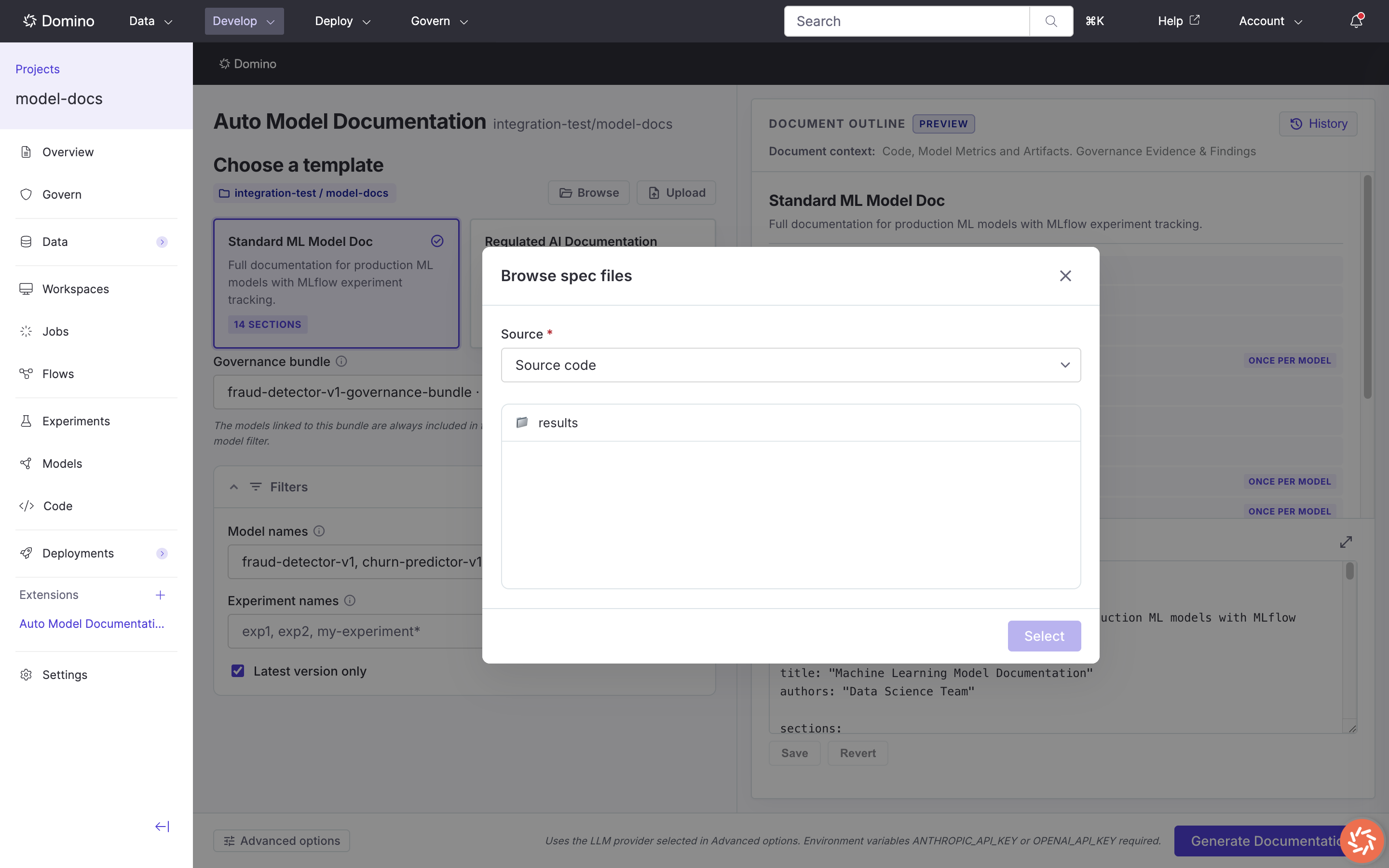Image resolution: width=1389 pixels, height=868 pixels.
Task: Click the Flows icon in sidebar
Action: tap(26, 374)
